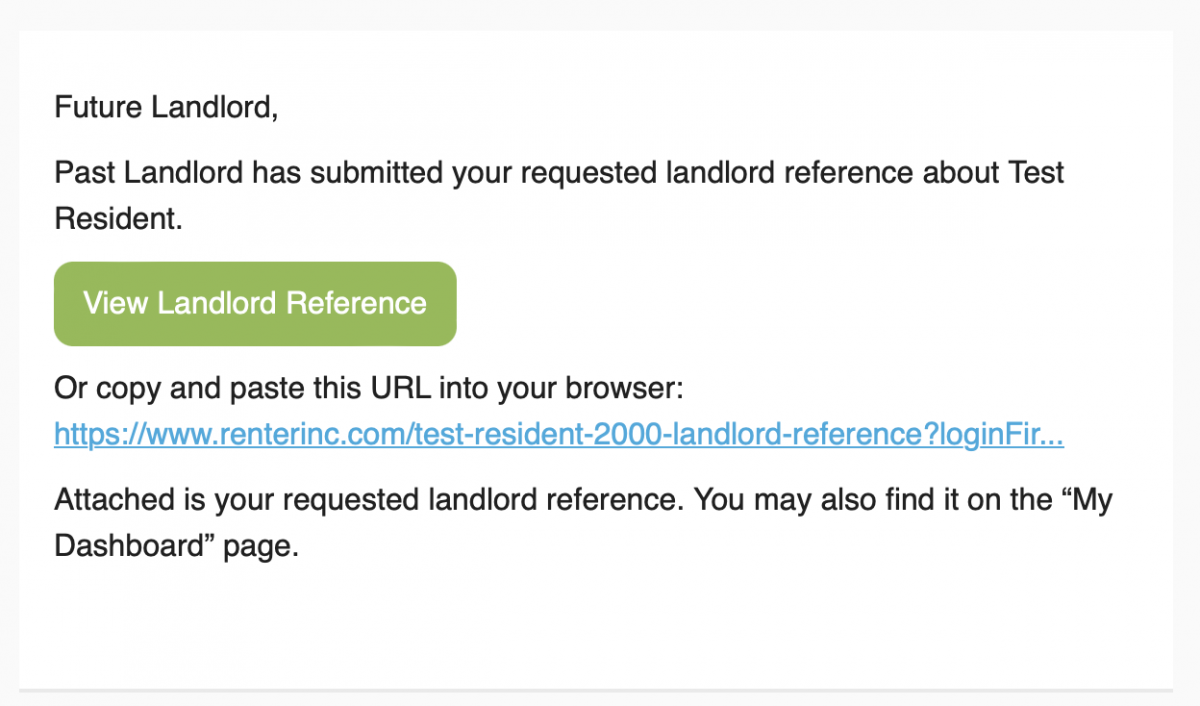Click the gray divider line at the bottom
The width and height of the screenshot is (1200, 706).
(x=596, y=690)
